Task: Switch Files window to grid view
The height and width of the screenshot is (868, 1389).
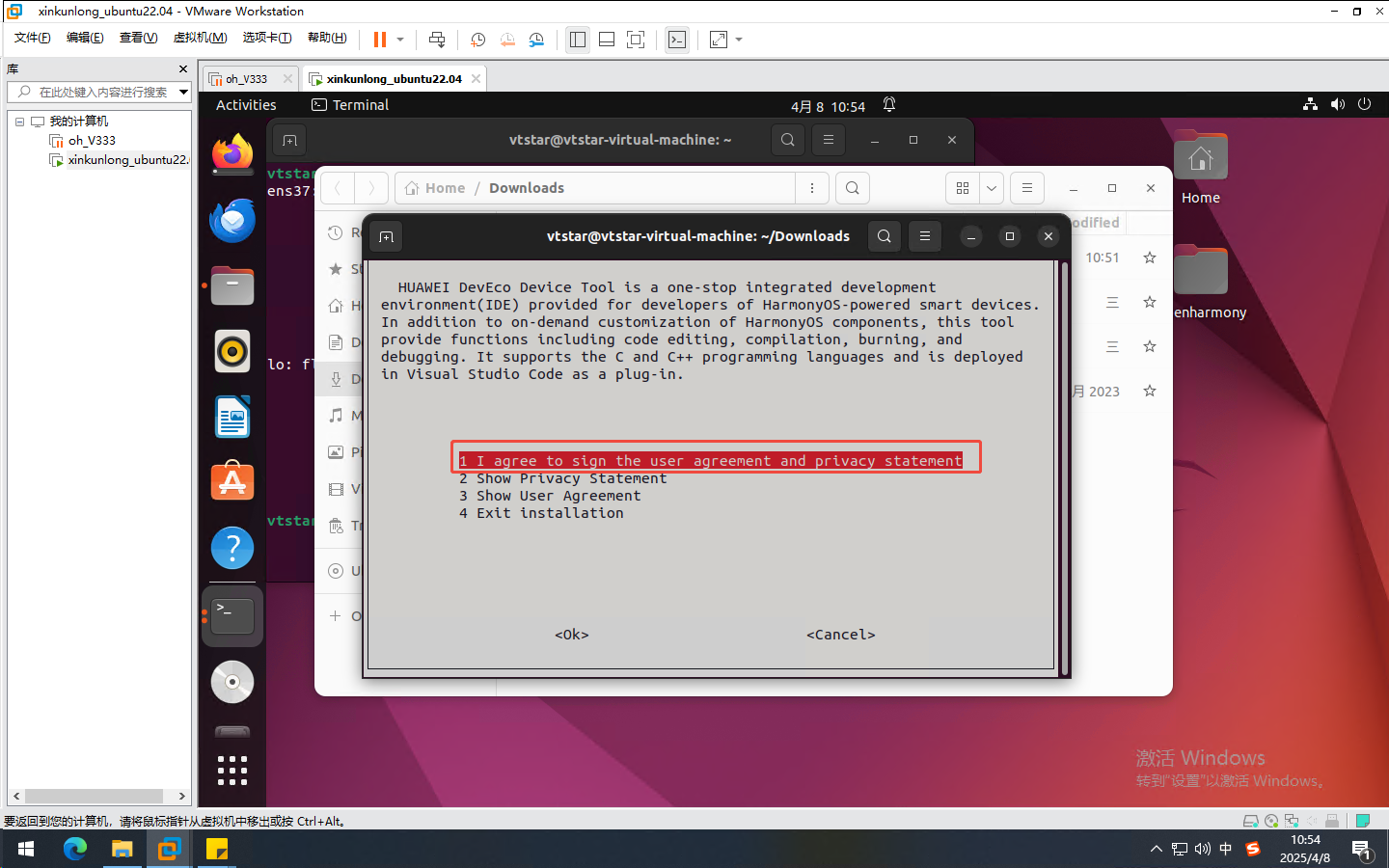Action: click(x=962, y=188)
